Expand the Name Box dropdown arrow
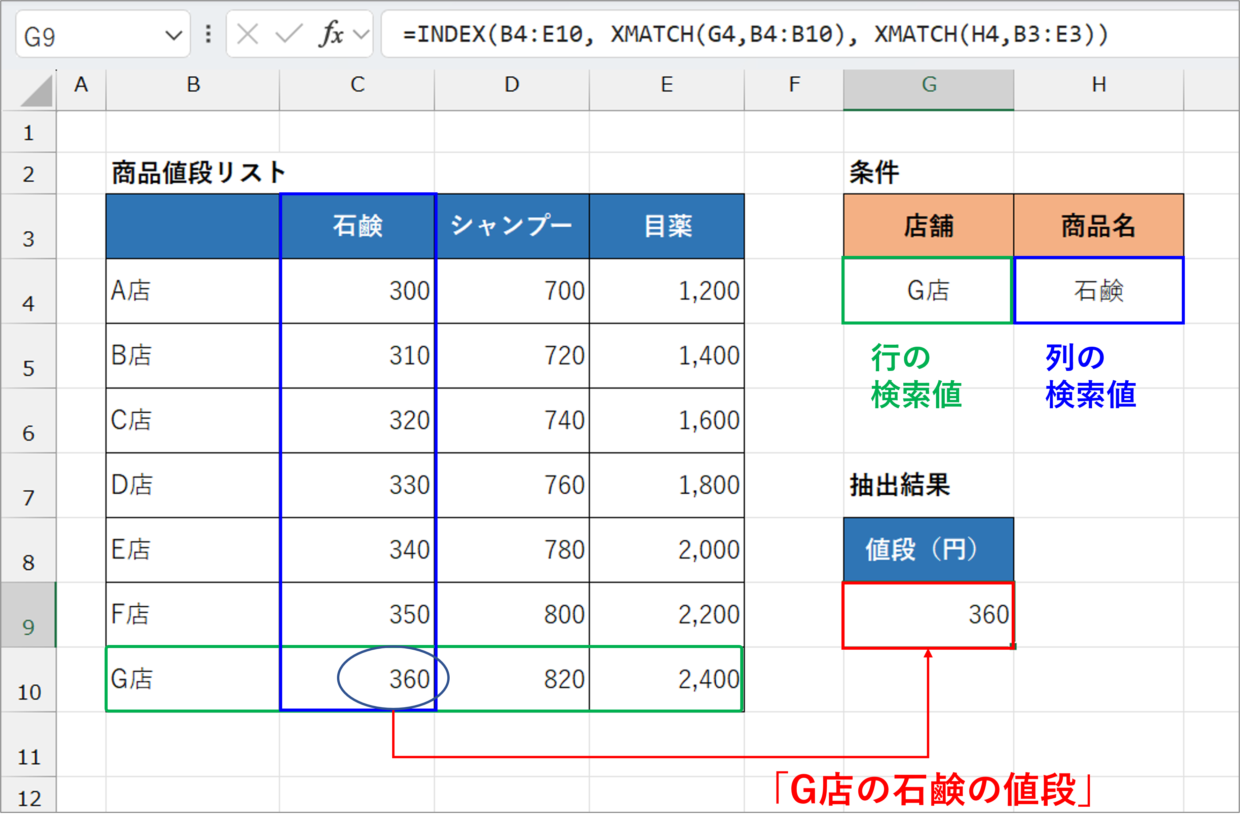This screenshot has height=836, width=1240. click(172, 37)
